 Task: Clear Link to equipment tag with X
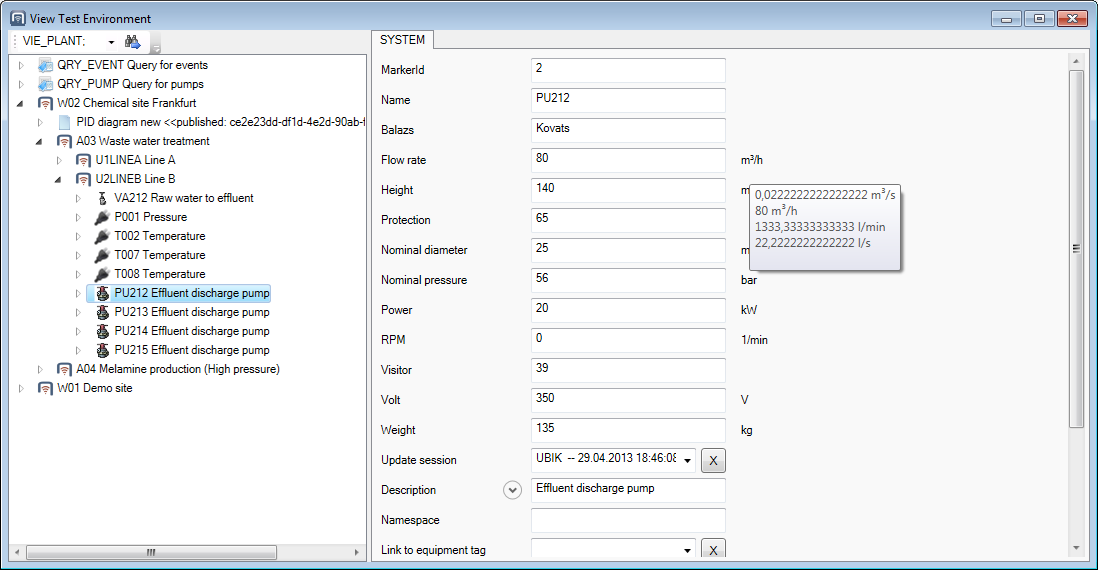(713, 550)
